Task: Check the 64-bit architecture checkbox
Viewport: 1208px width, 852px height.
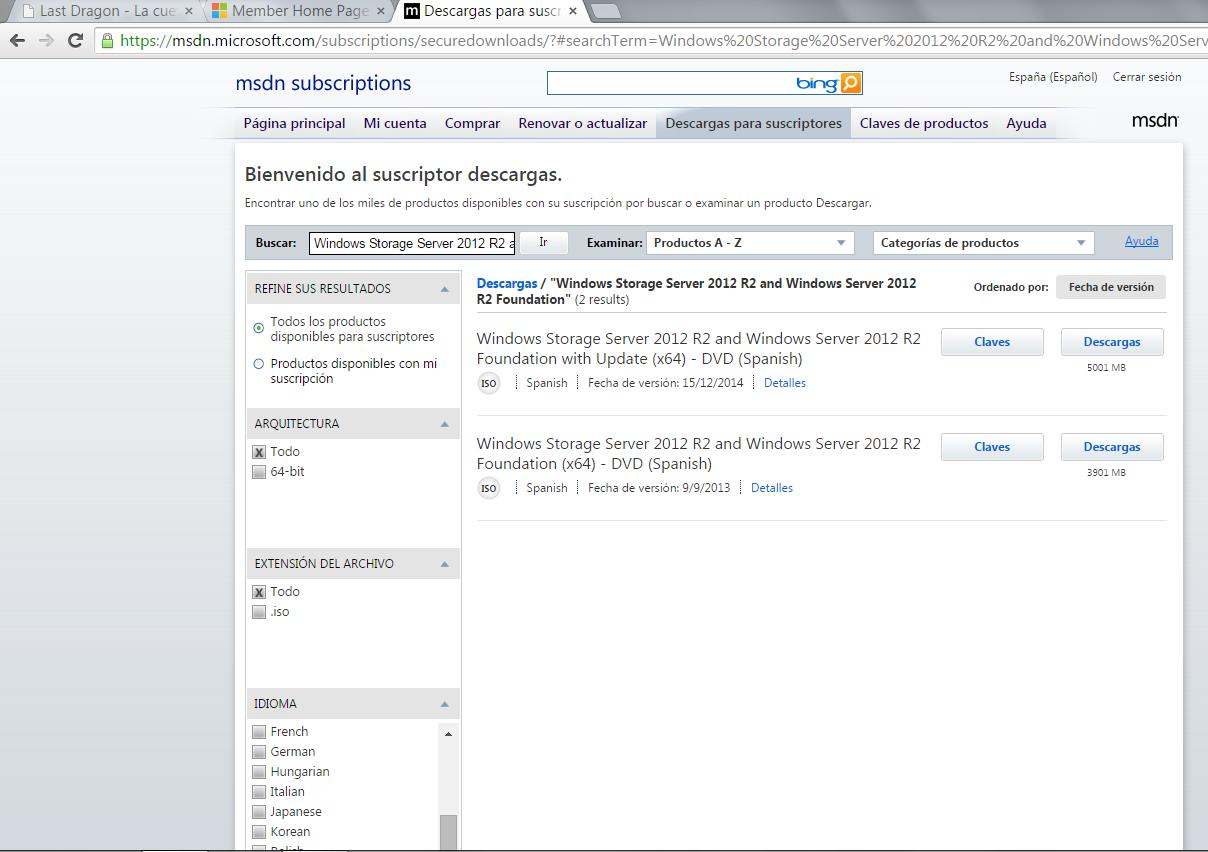Action: tap(259, 472)
